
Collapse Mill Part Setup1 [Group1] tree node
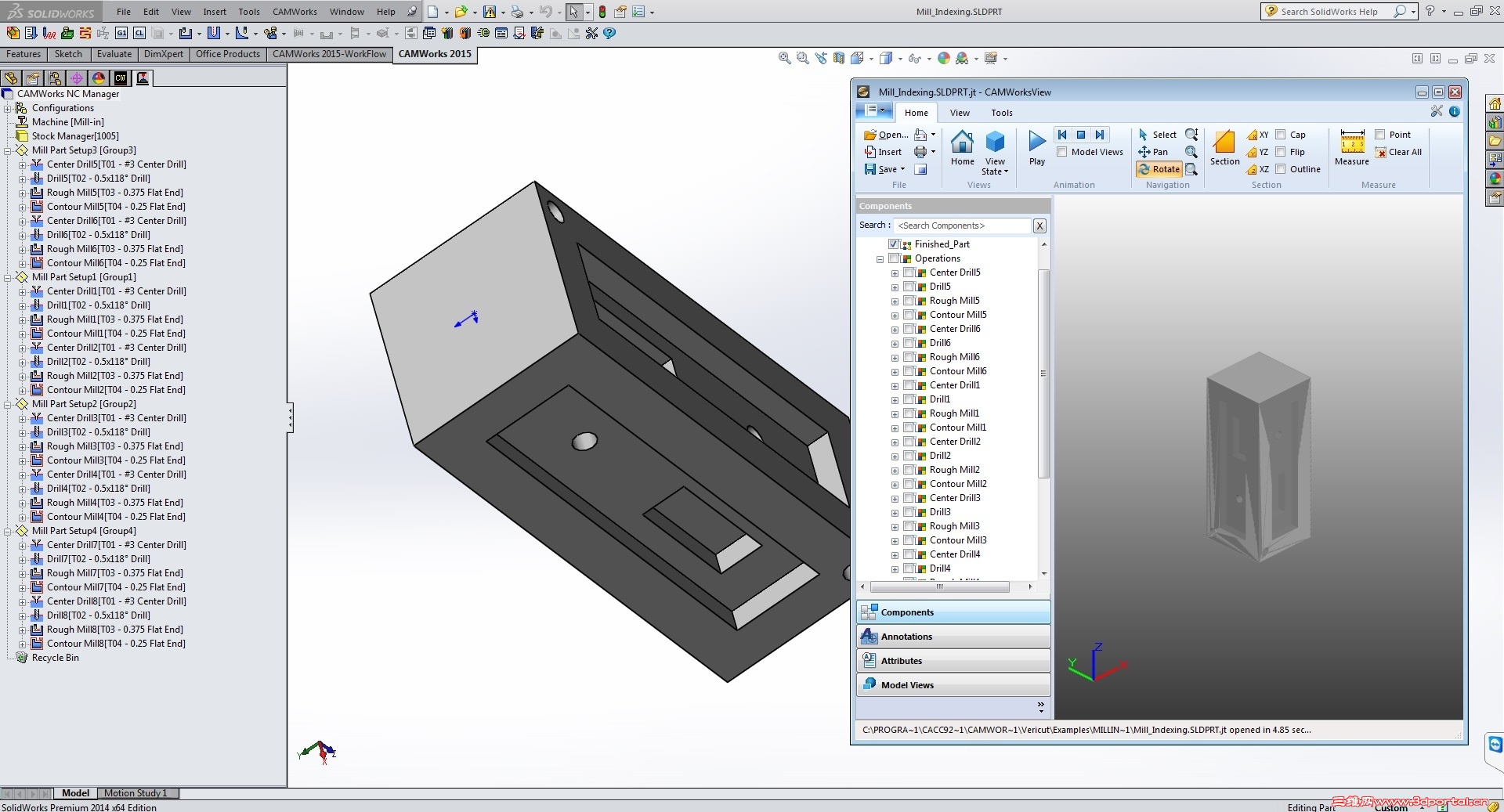[x=8, y=277]
